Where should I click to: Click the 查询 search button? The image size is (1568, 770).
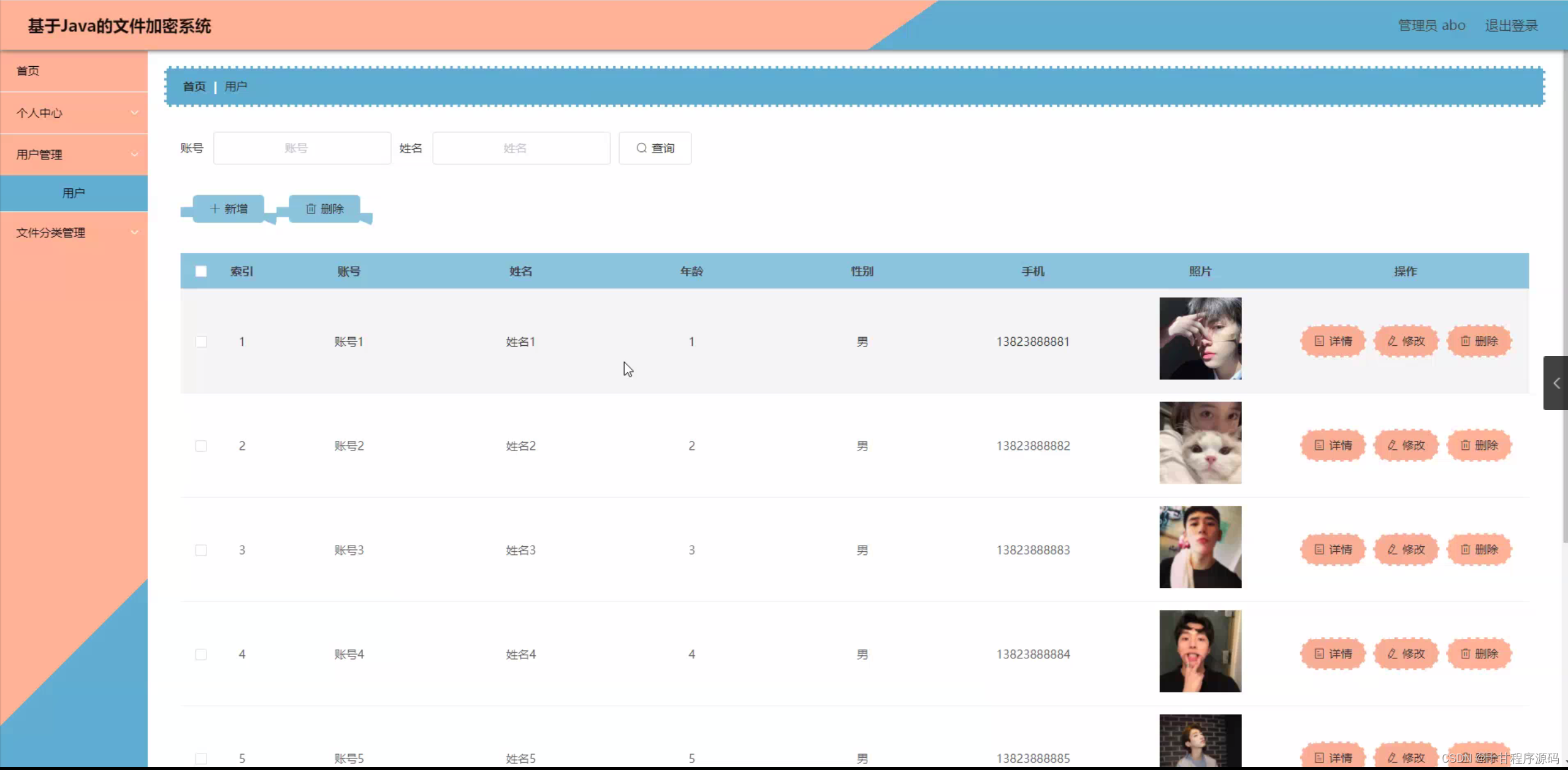point(655,148)
